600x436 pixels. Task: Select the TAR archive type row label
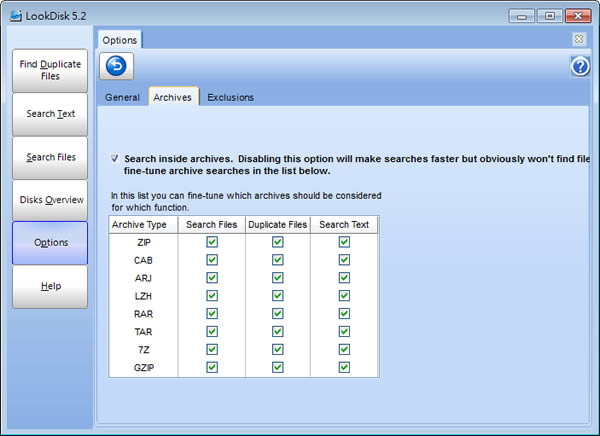(x=143, y=332)
